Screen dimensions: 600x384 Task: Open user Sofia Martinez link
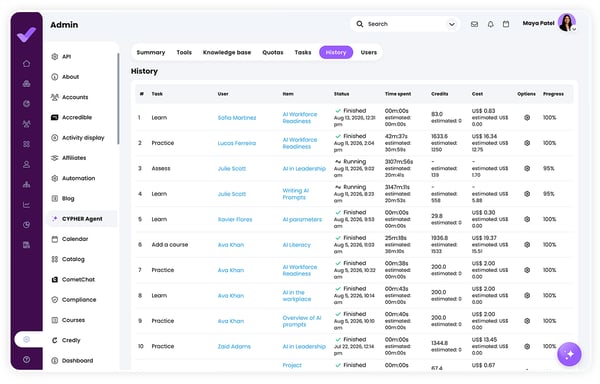237,118
